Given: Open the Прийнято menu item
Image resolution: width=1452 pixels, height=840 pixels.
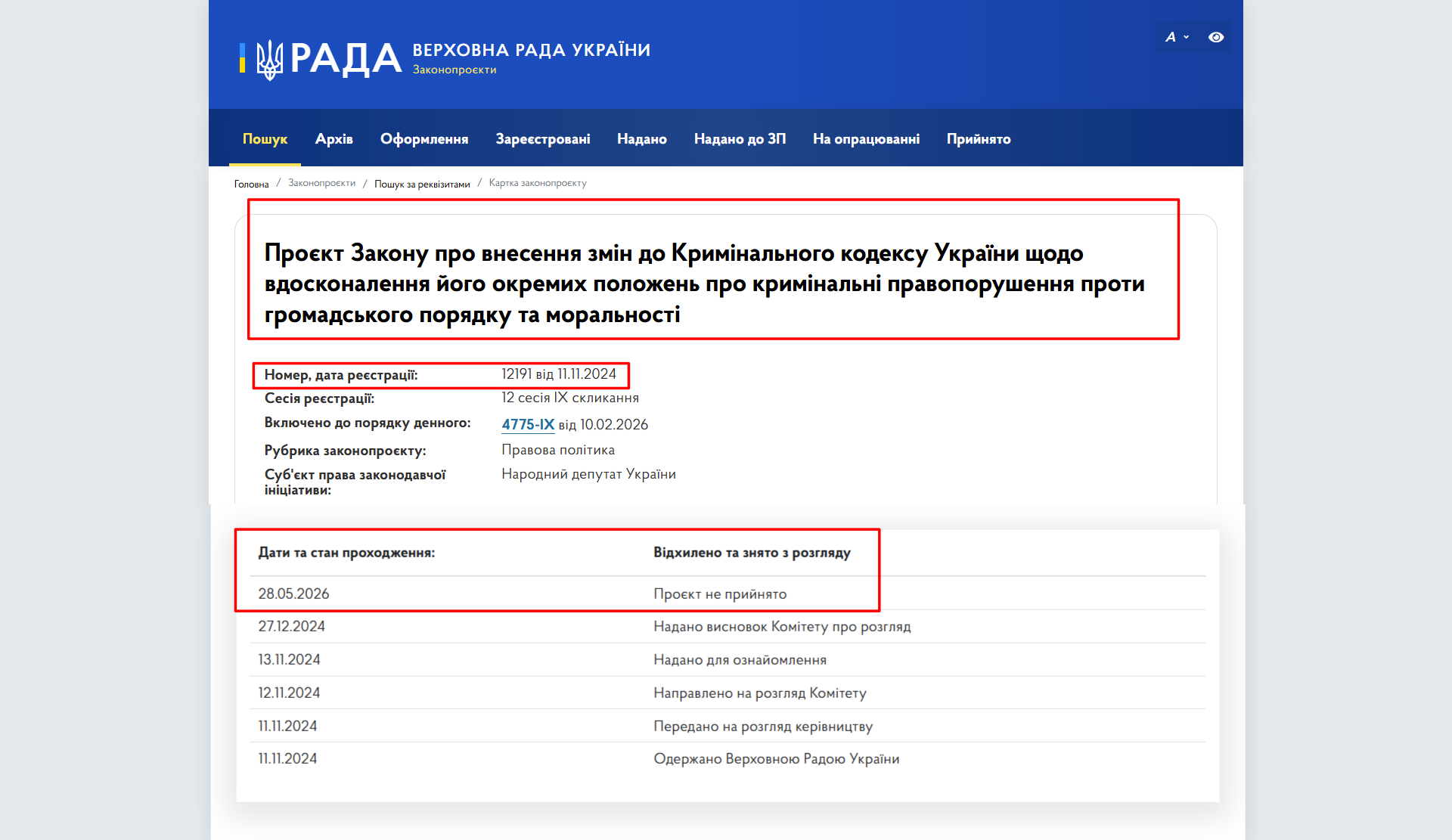Looking at the screenshot, I should pyautogui.click(x=979, y=138).
